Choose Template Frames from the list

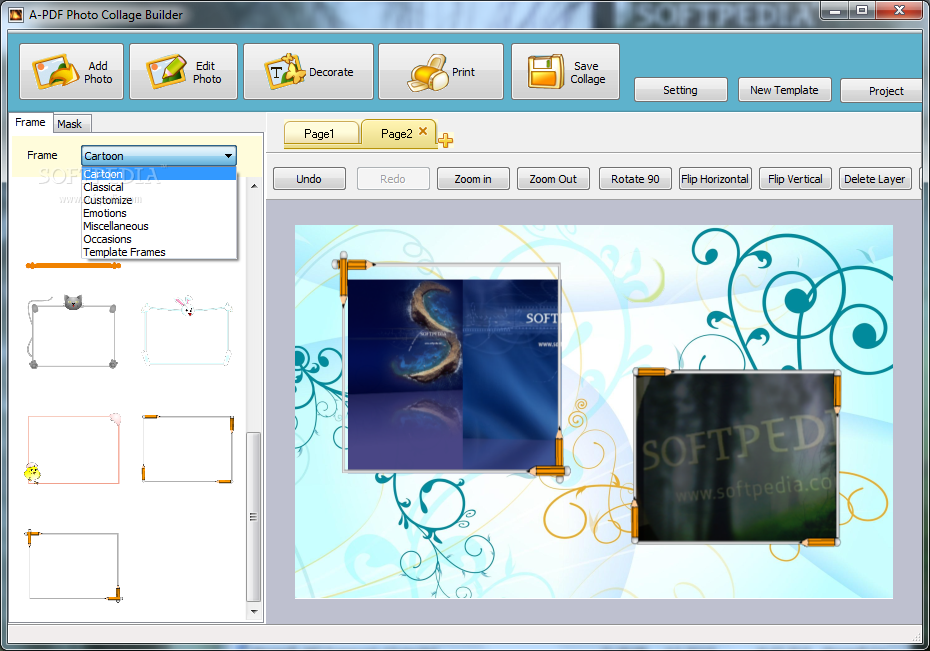[x=158, y=252]
